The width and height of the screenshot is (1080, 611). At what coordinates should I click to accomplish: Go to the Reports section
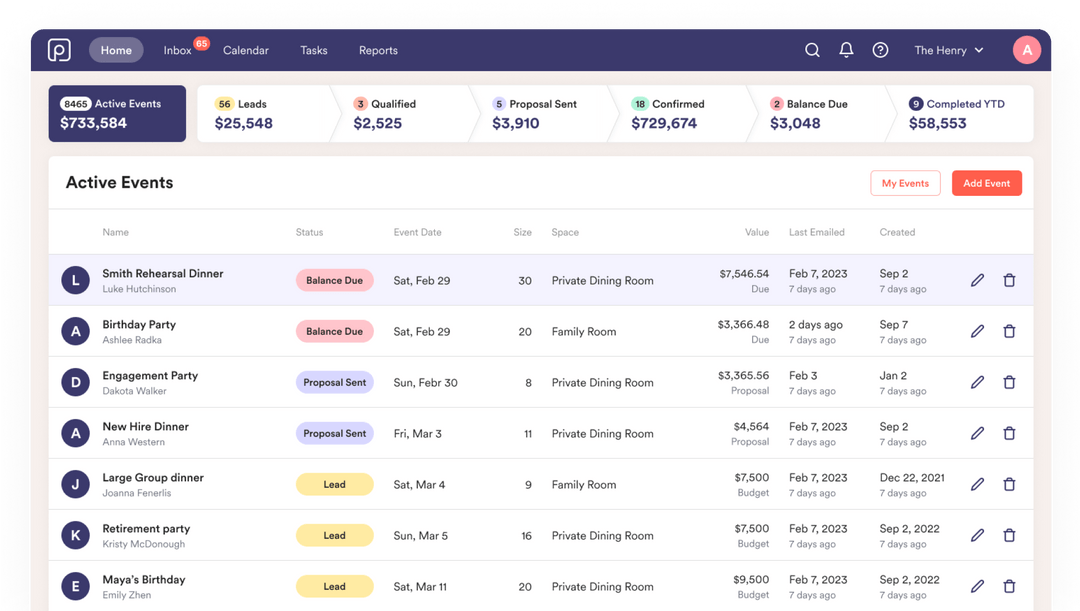click(378, 49)
